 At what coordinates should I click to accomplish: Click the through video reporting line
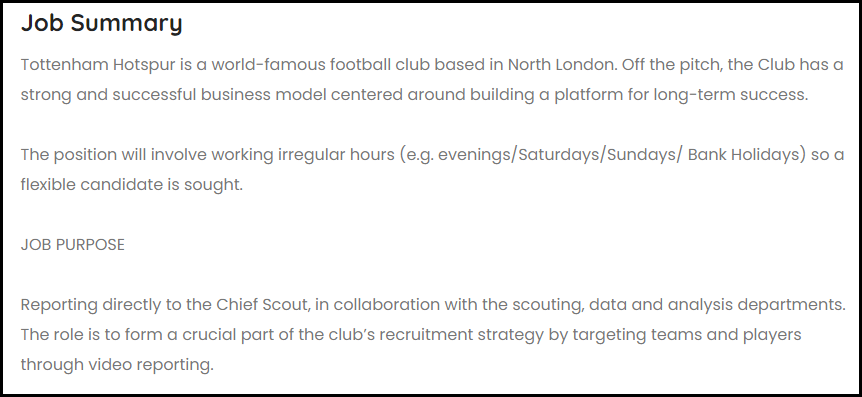click(x=117, y=364)
